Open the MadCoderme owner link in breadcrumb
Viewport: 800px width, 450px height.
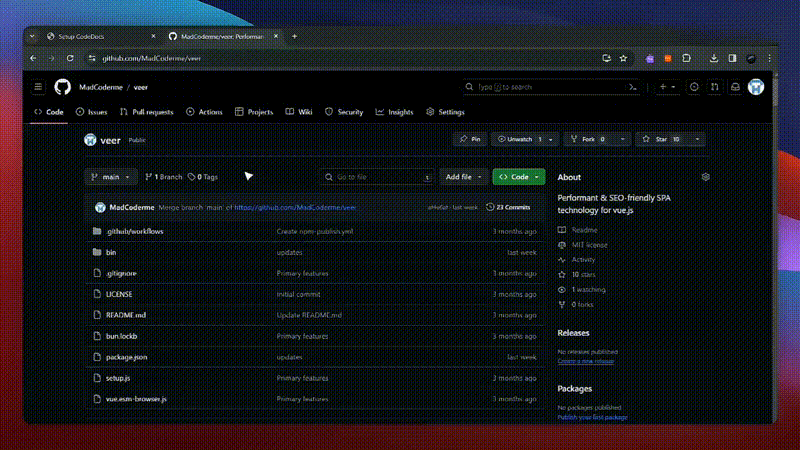pyautogui.click(x=101, y=87)
